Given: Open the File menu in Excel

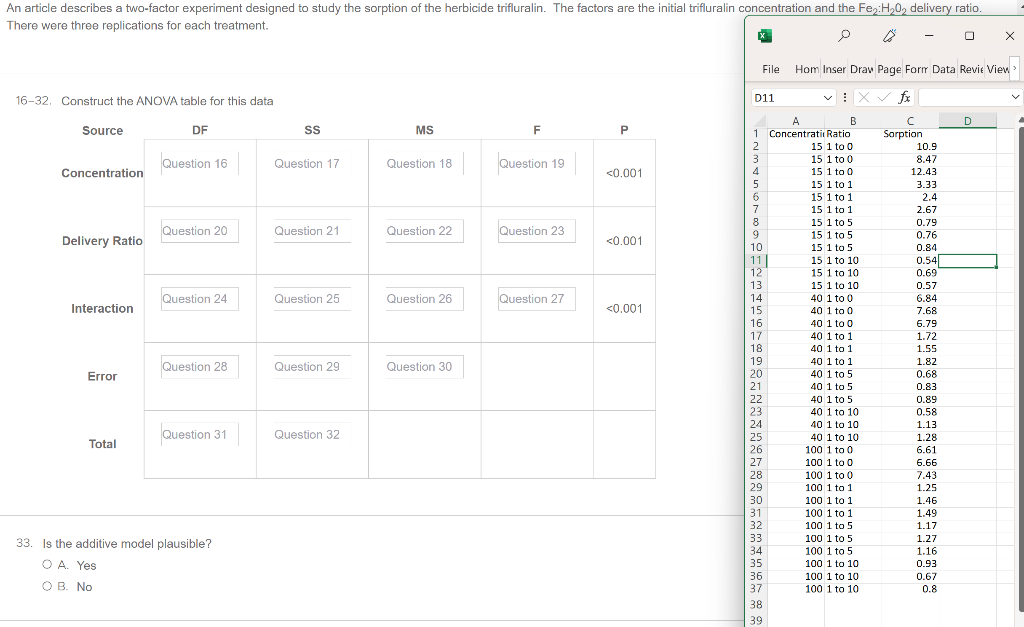Looking at the screenshot, I should point(771,69).
